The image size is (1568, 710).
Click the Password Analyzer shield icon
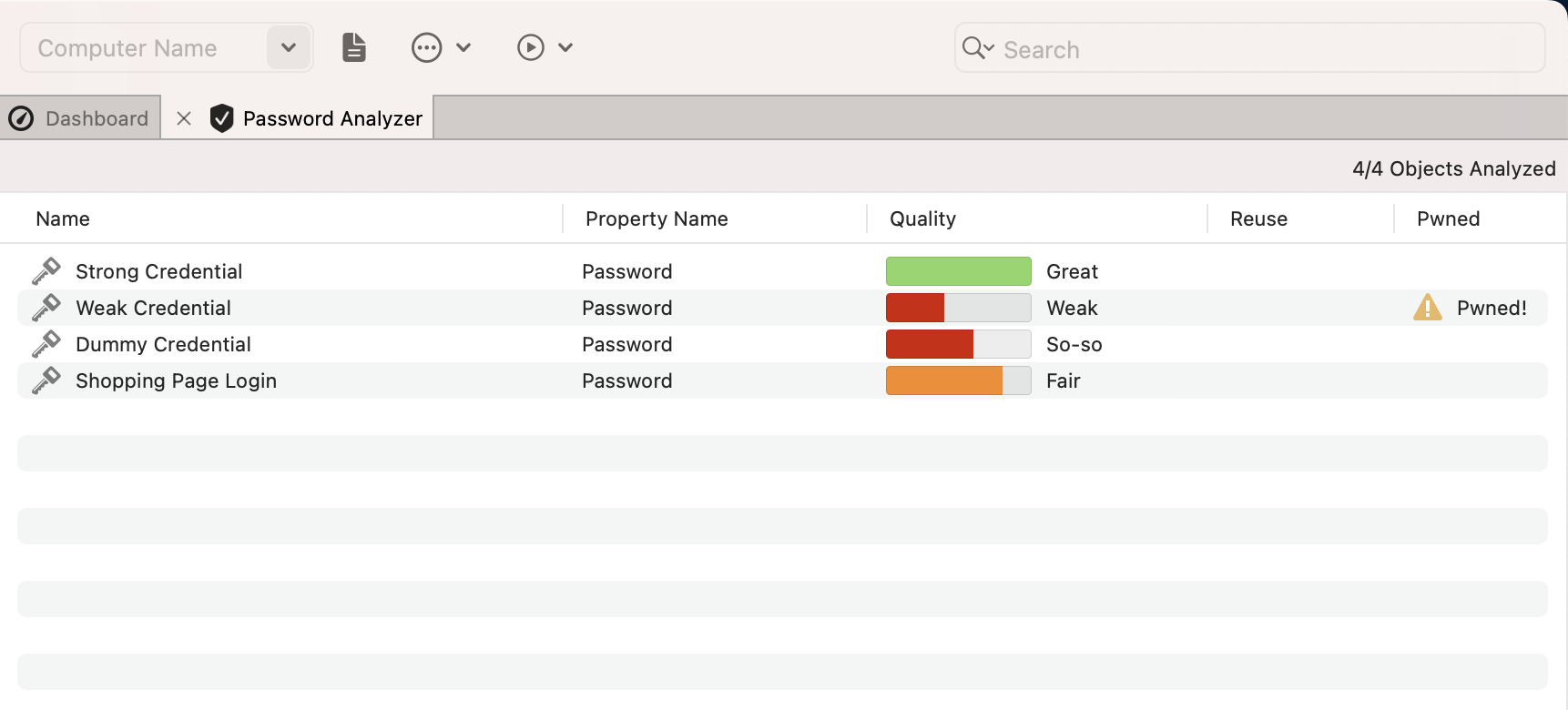click(222, 118)
